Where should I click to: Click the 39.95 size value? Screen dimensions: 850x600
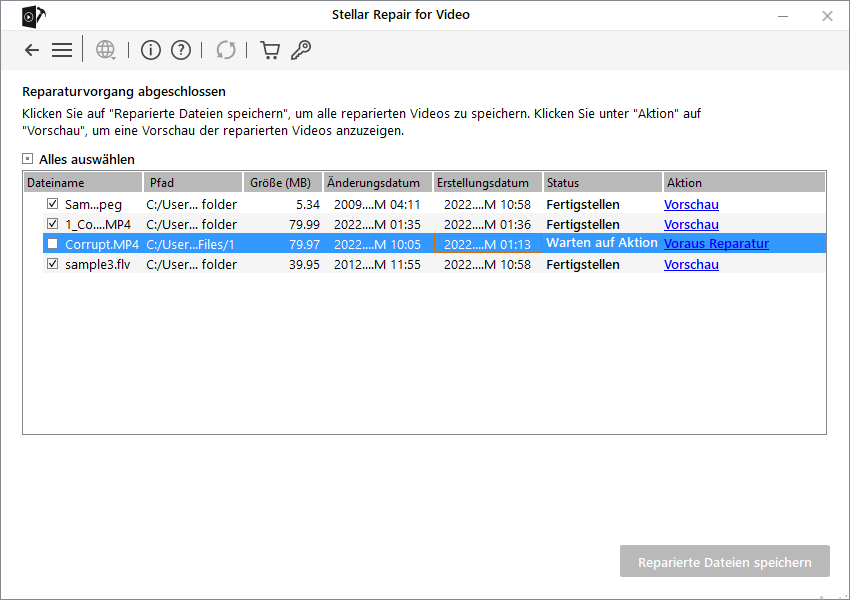[304, 264]
